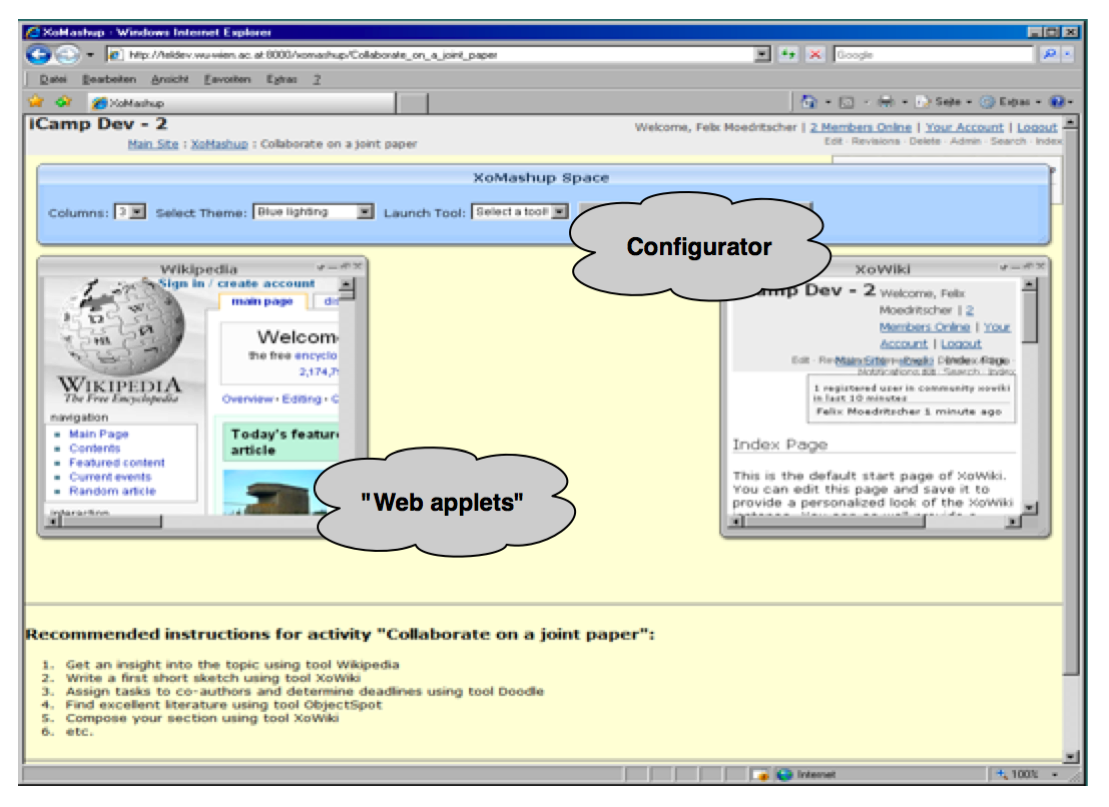Click Featured content link in Wikipedia
The height and width of the screenshot is (807, 1109).
point(117,463)
